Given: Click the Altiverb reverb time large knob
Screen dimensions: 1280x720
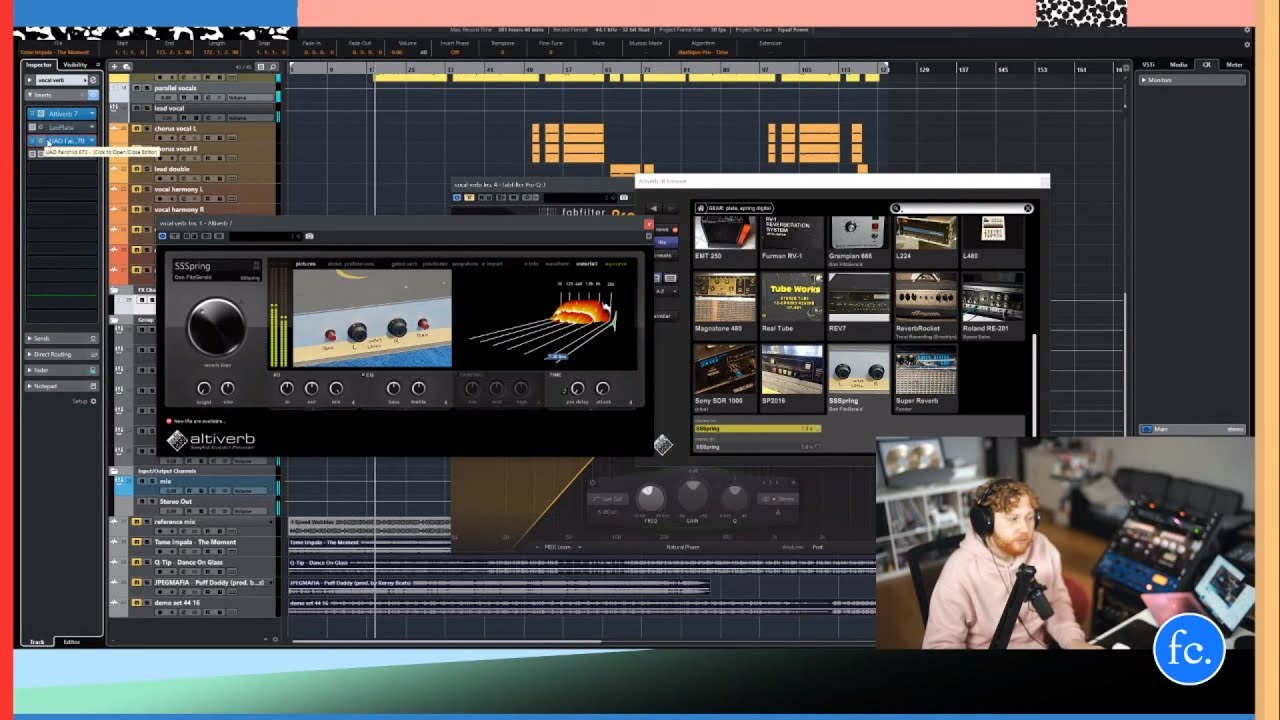Looking at the screenshot, I should 216,327.
